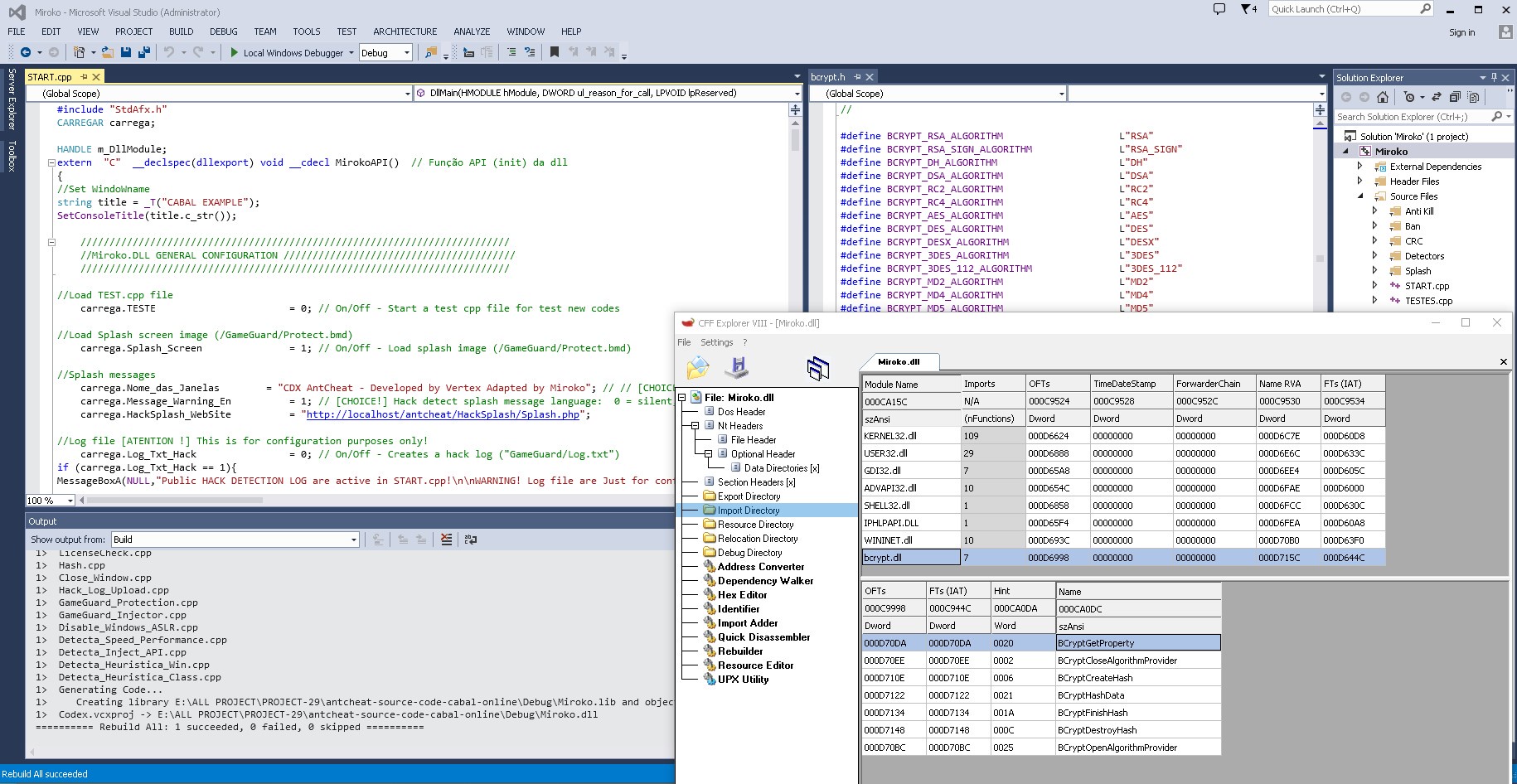Collapse Nt Headers node in CFF Explorer
Image resolution: width=1517 pixels, height=784 pixels.
(695, 426)
